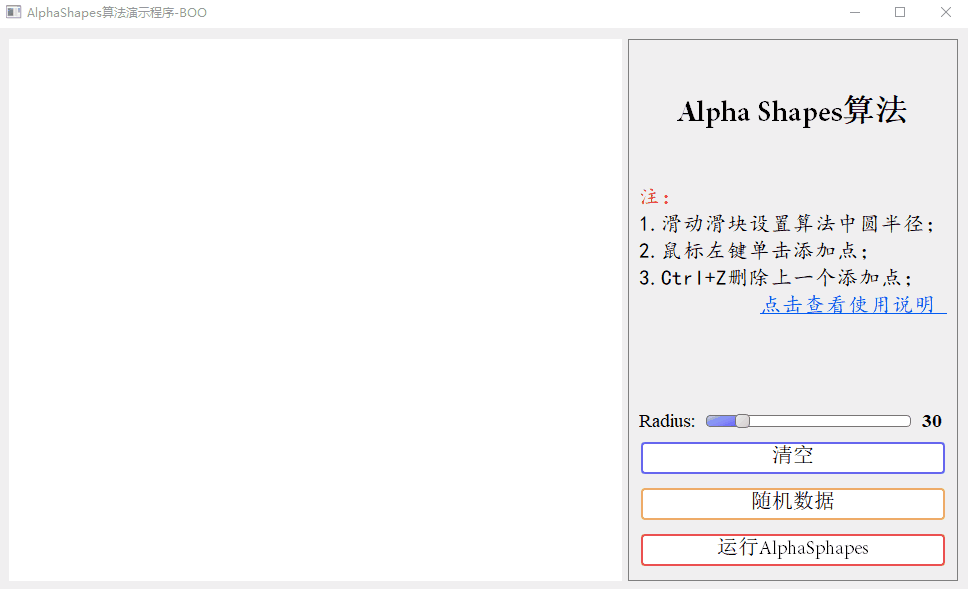
Task: Open the 点击查看使用说明 usage link
Action: [853, 304]
